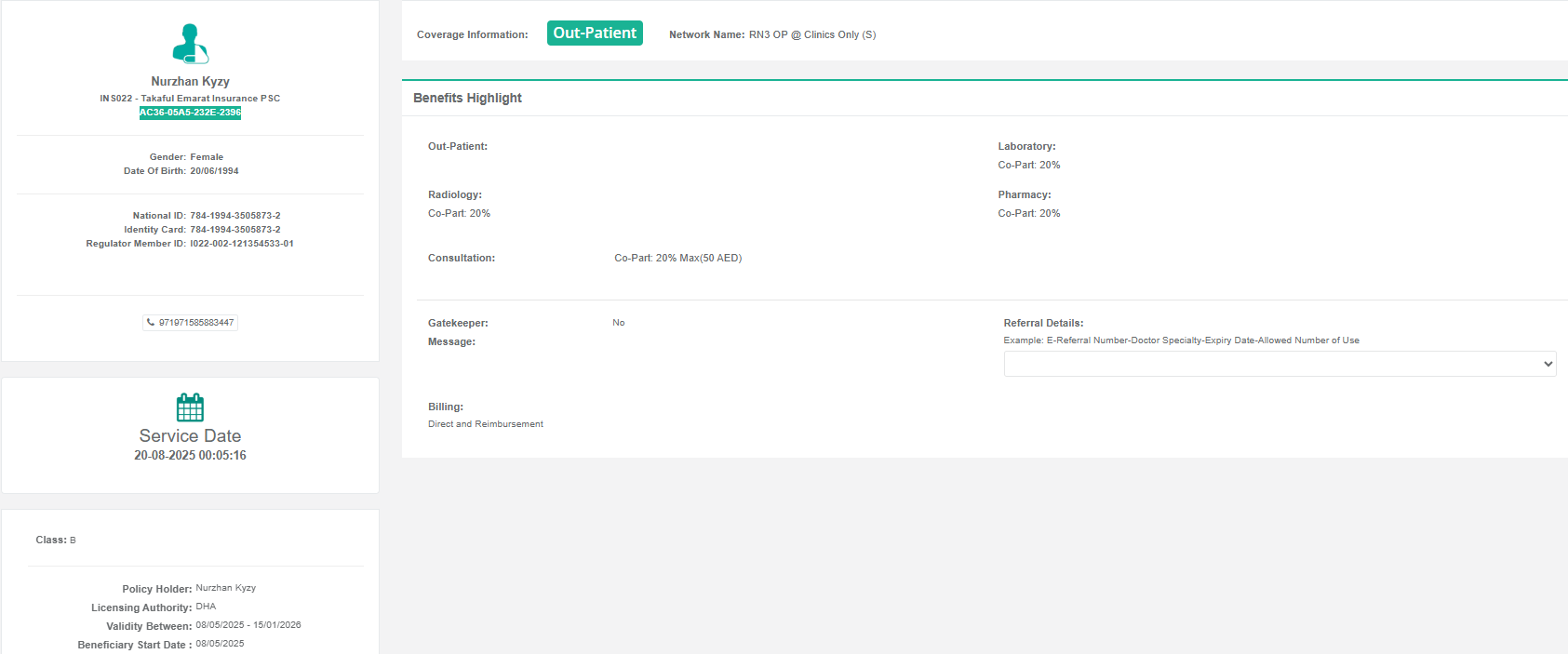Click the patient name under the avatar
Screen dimensions: 1568x654
[x=190, y=81]
